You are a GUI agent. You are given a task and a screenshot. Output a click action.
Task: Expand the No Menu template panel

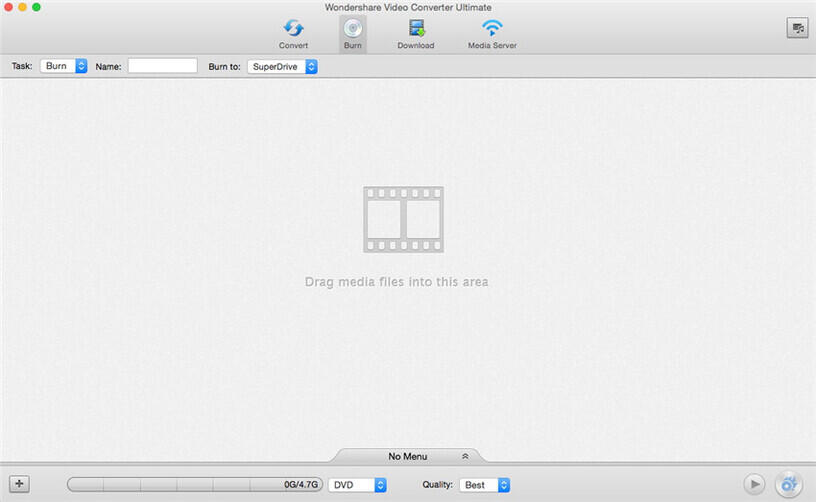click(408, 456)
